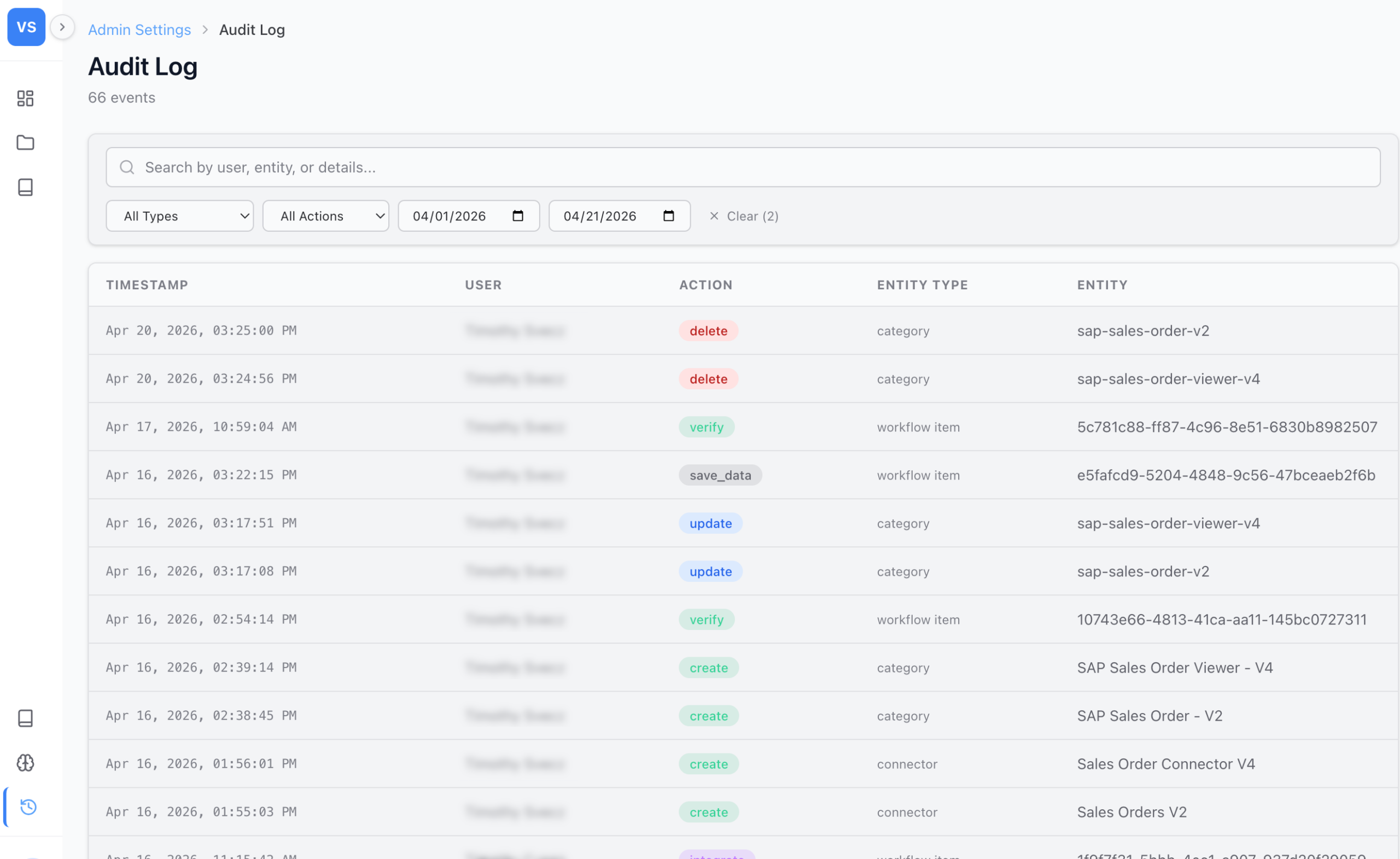
Task: Open calendar picker for 04/21/2026 date
Action: [668, 216]
